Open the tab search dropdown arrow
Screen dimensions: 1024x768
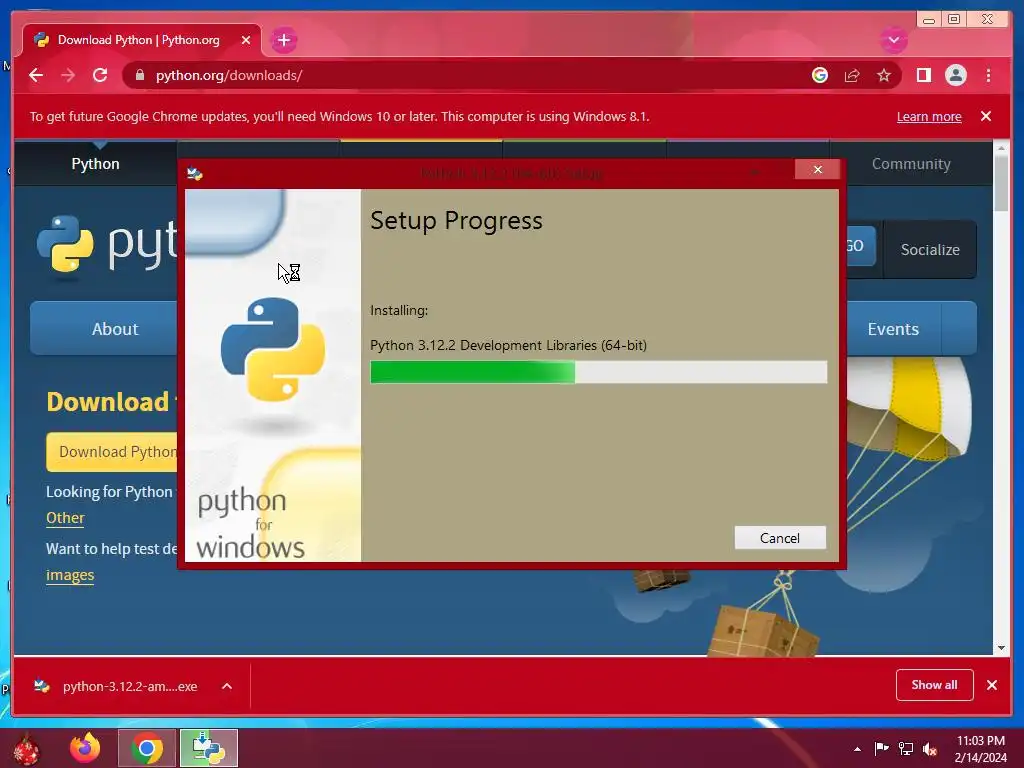pos(893,40)
